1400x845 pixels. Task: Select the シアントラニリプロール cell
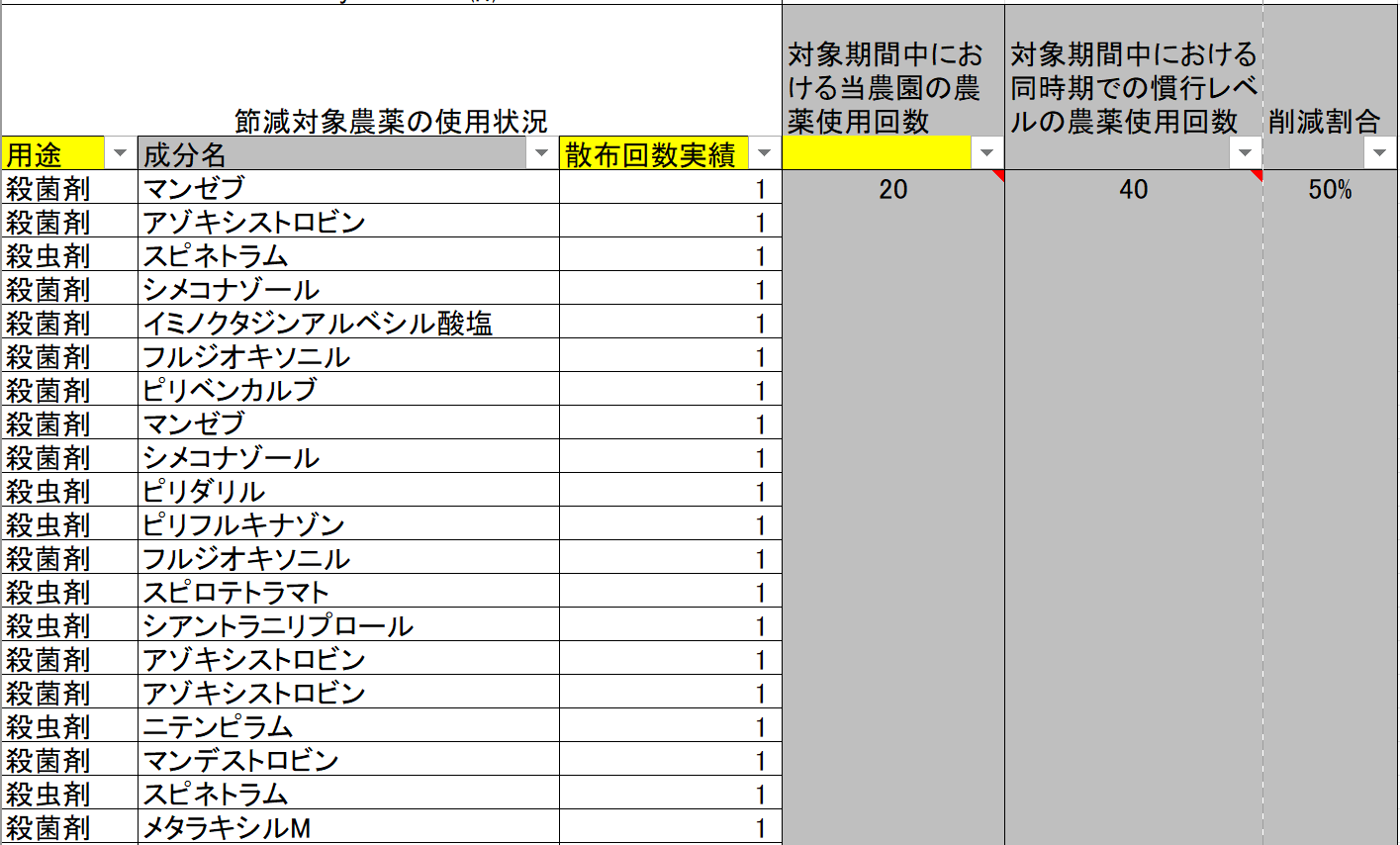coord(278,625)
